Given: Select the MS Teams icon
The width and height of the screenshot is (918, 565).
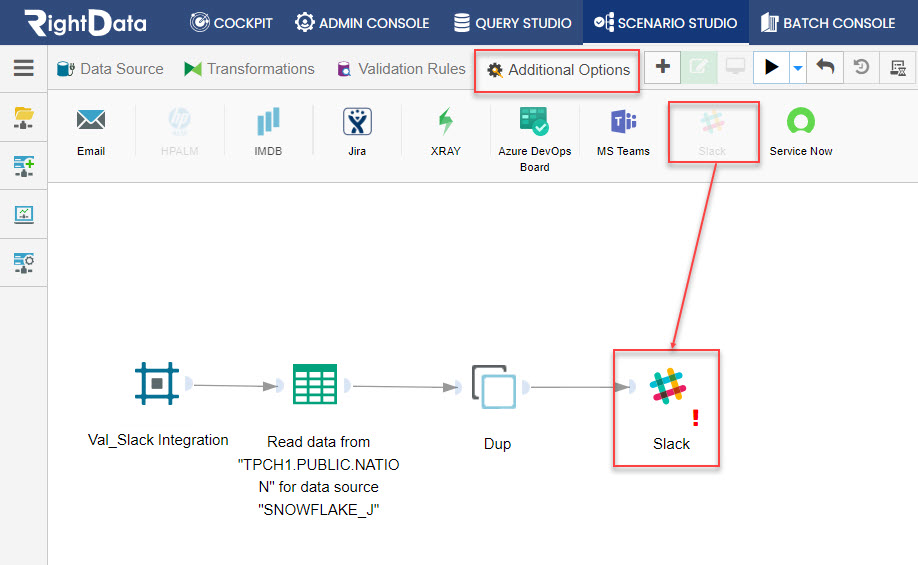Looking at the screenshot, I should (623, 121).
